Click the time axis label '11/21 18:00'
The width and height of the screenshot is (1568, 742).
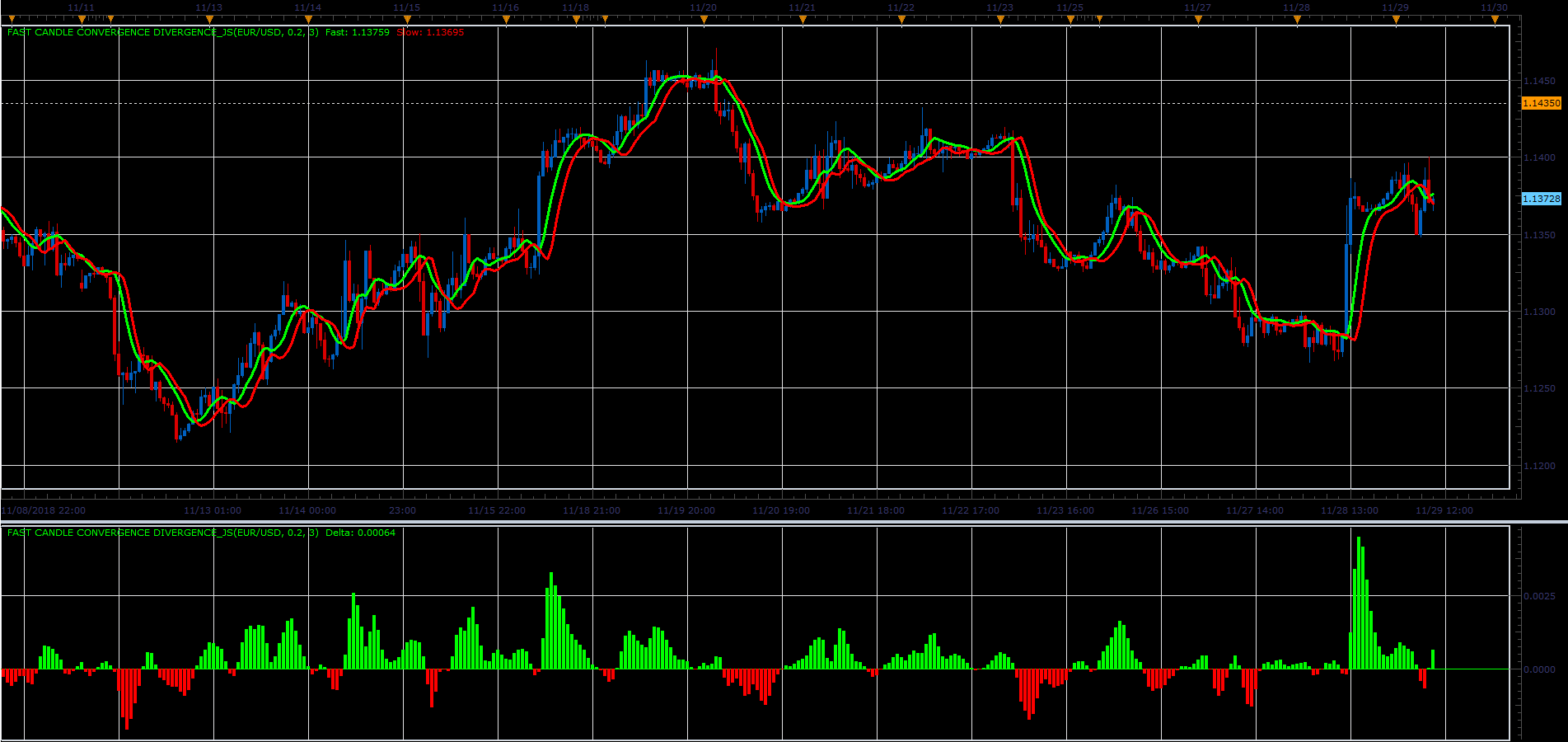tap(876, 510)
